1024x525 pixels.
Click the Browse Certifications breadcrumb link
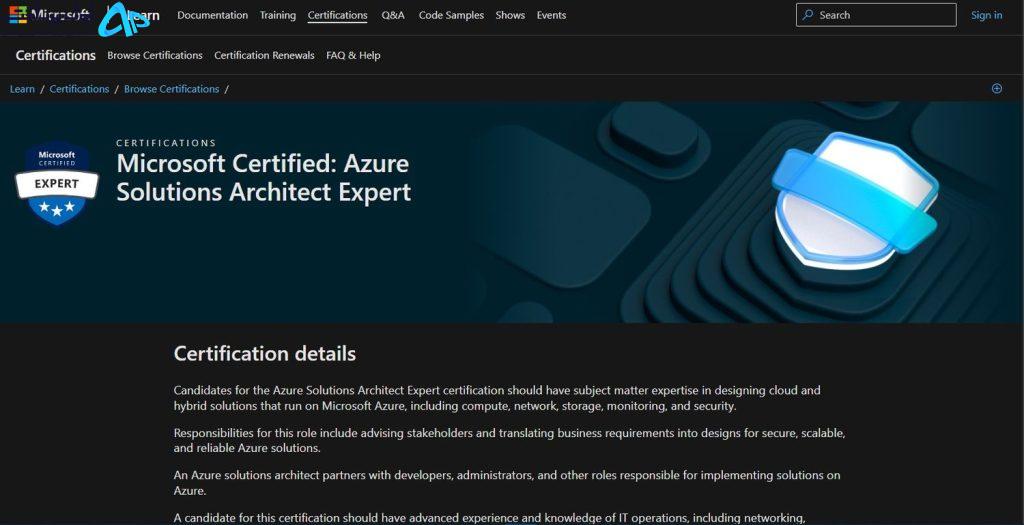(172, 89)
